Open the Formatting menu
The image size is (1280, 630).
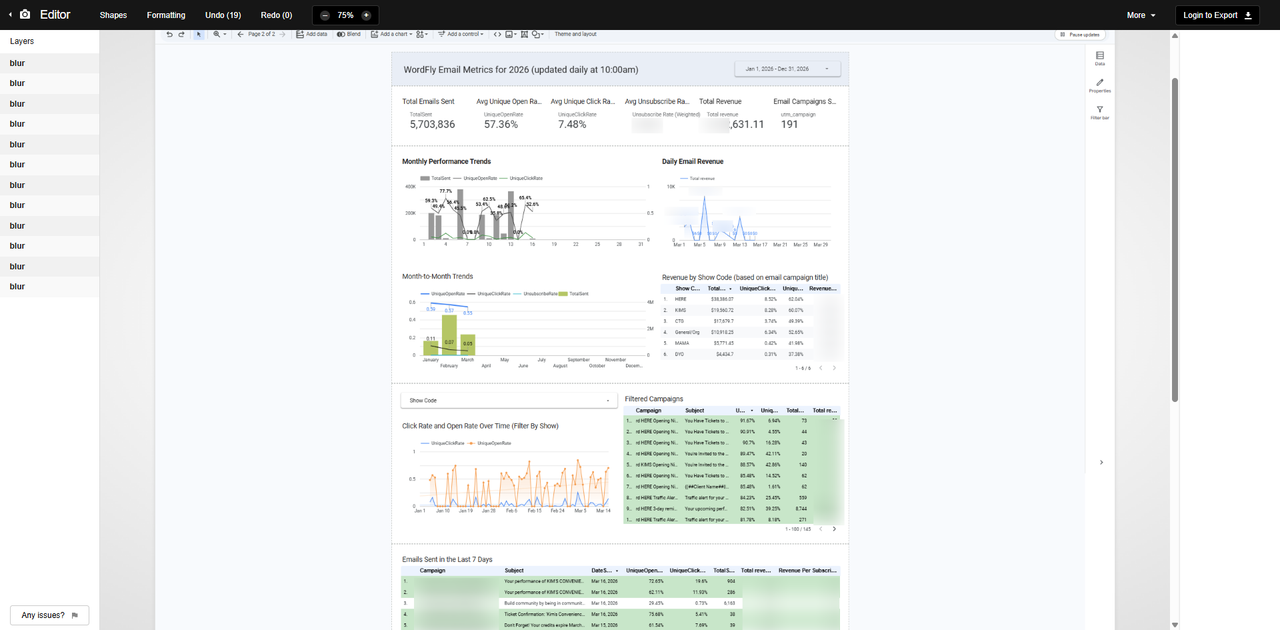click(x=166, y=15)
